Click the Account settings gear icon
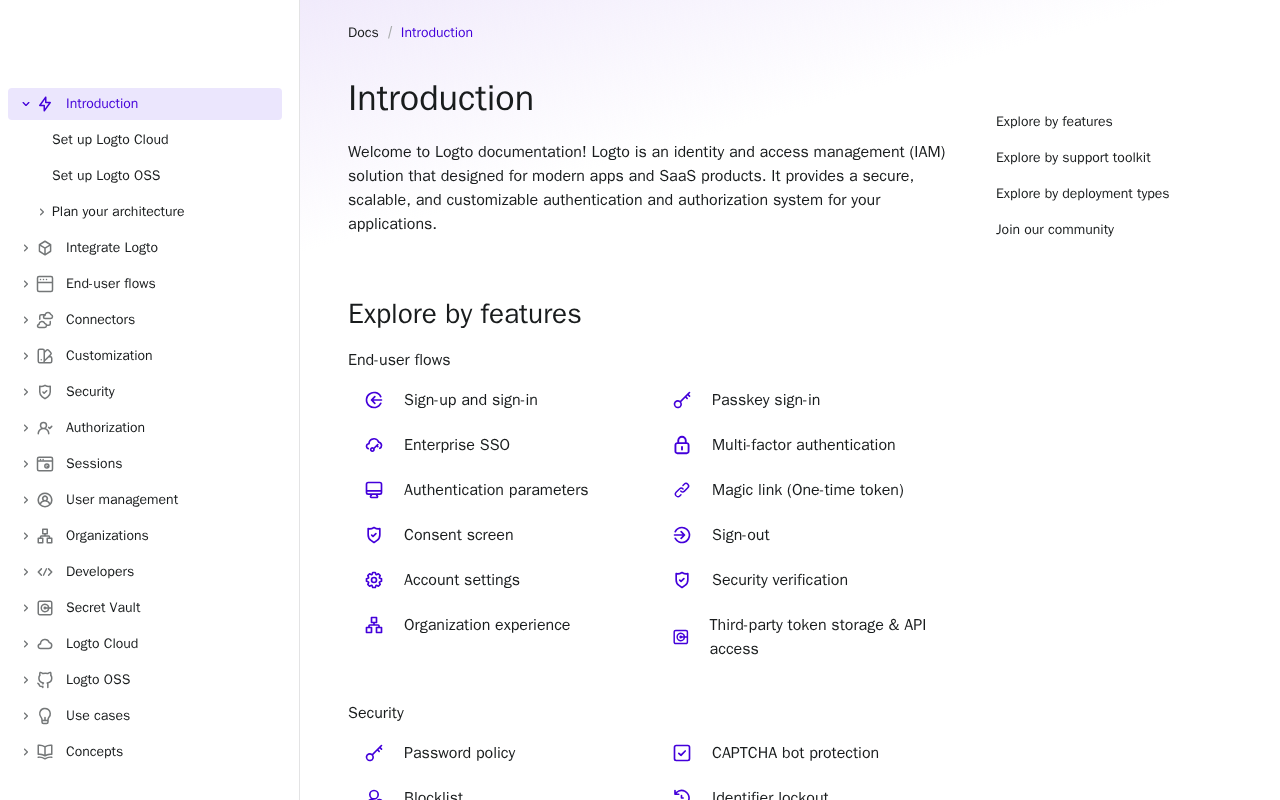This screenshot has height=800, width=1280. coord(374,580)
